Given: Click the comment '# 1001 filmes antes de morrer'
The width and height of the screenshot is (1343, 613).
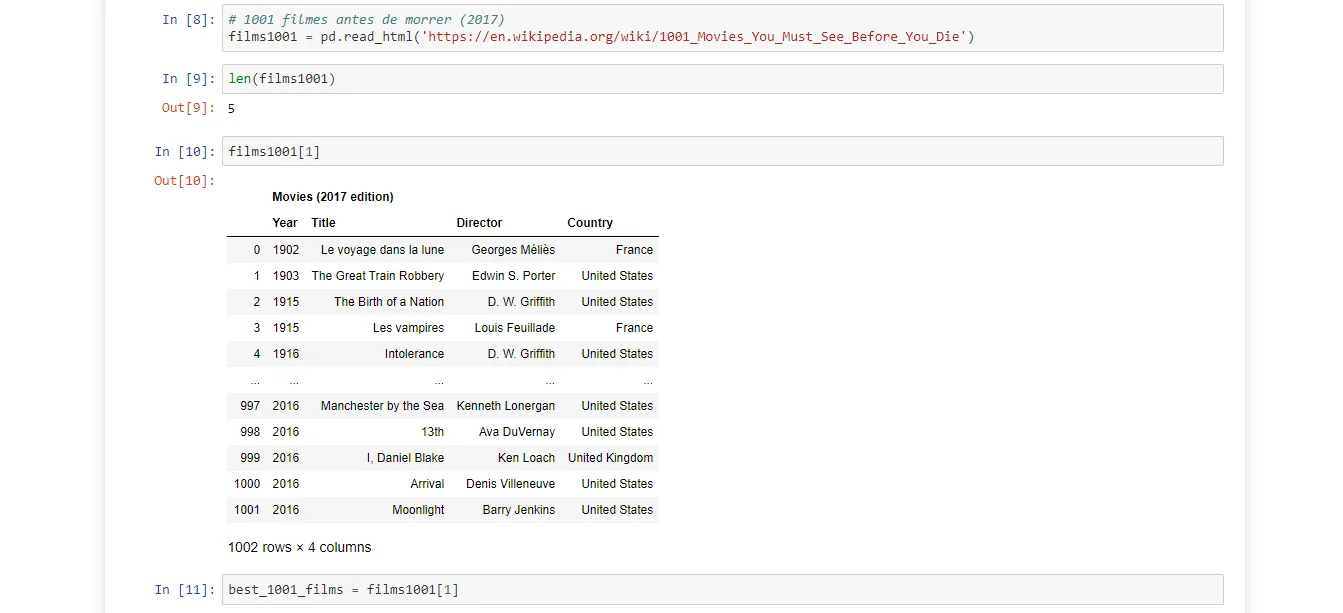Looking at the screenshot, I should click(366, 20).
